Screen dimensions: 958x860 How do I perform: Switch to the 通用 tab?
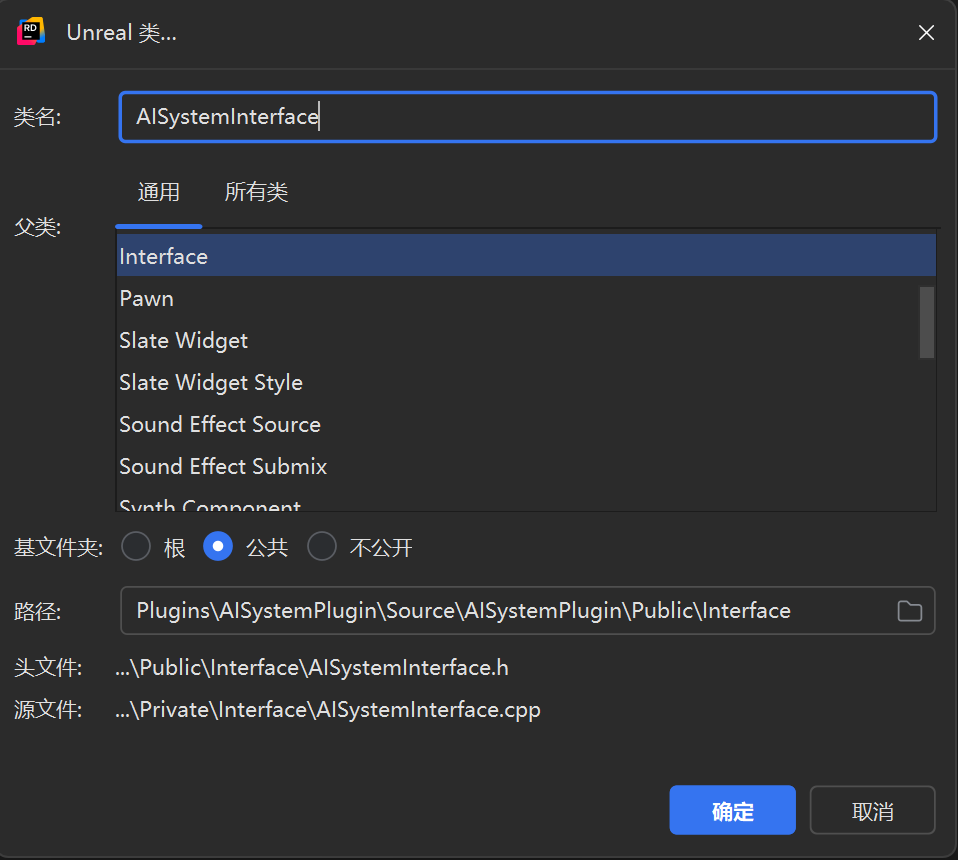click(158, 192)
